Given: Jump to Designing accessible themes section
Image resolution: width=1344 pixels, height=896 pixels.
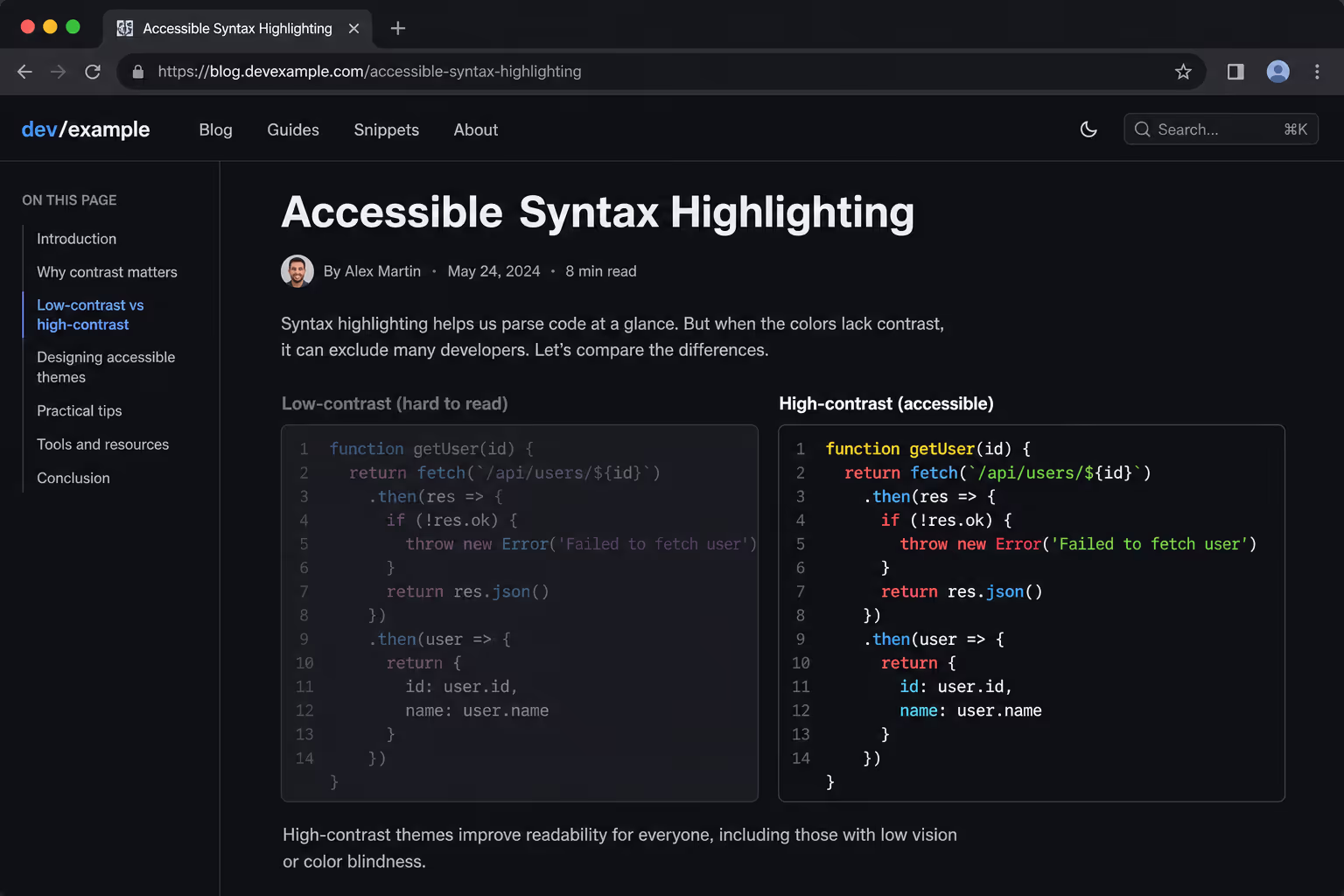Looking at the screenshot, I should [x=106, y=367].
